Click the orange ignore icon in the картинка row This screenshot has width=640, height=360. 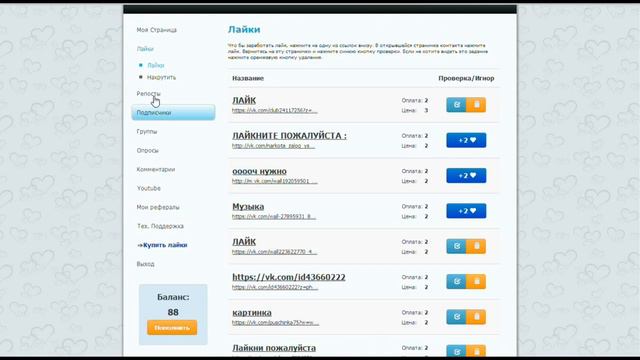point(476,317)
